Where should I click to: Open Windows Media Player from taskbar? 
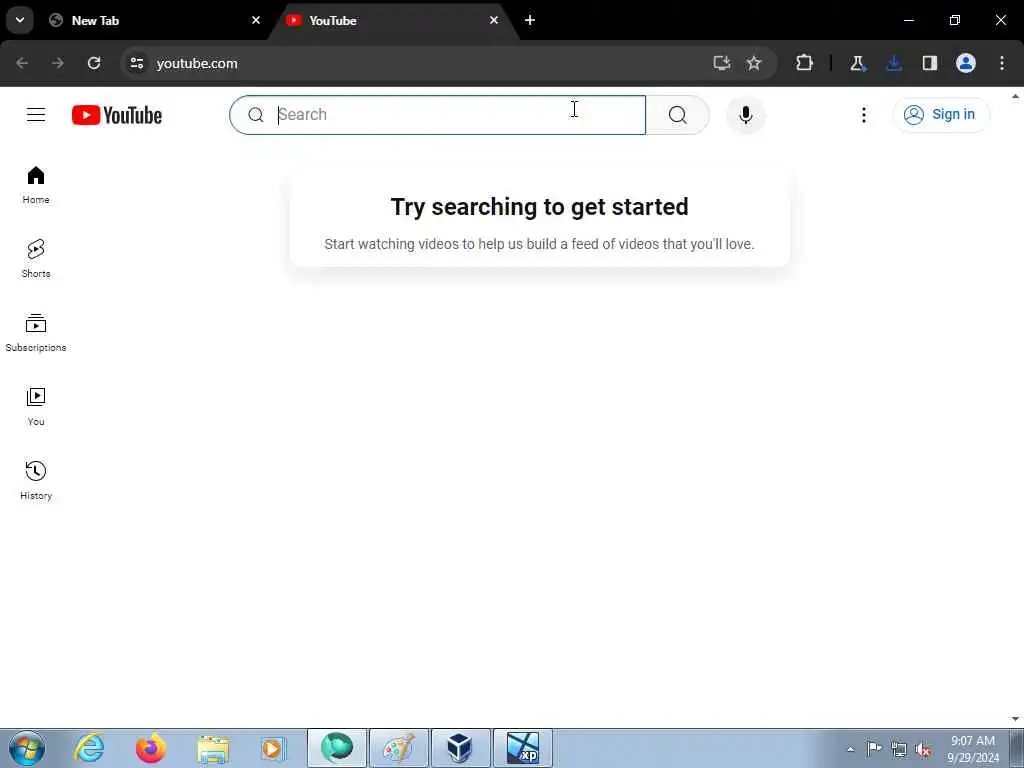click(x=274, y=748)
